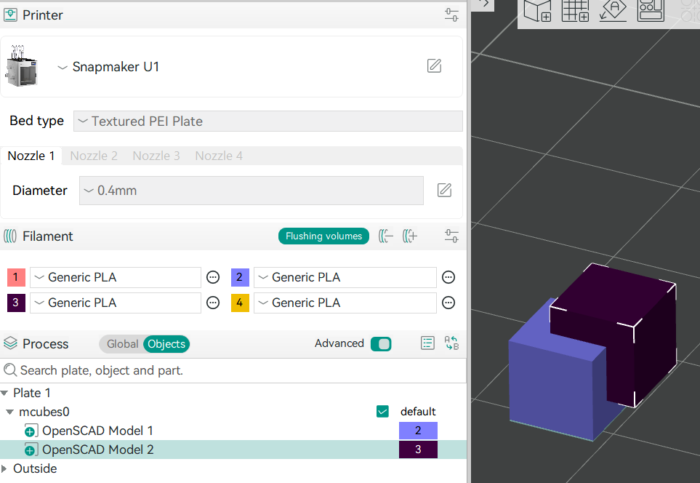Click the Auto orient toolbar icon
The image size is (700, 483).
pyautogui.click(x=613, y=11)
